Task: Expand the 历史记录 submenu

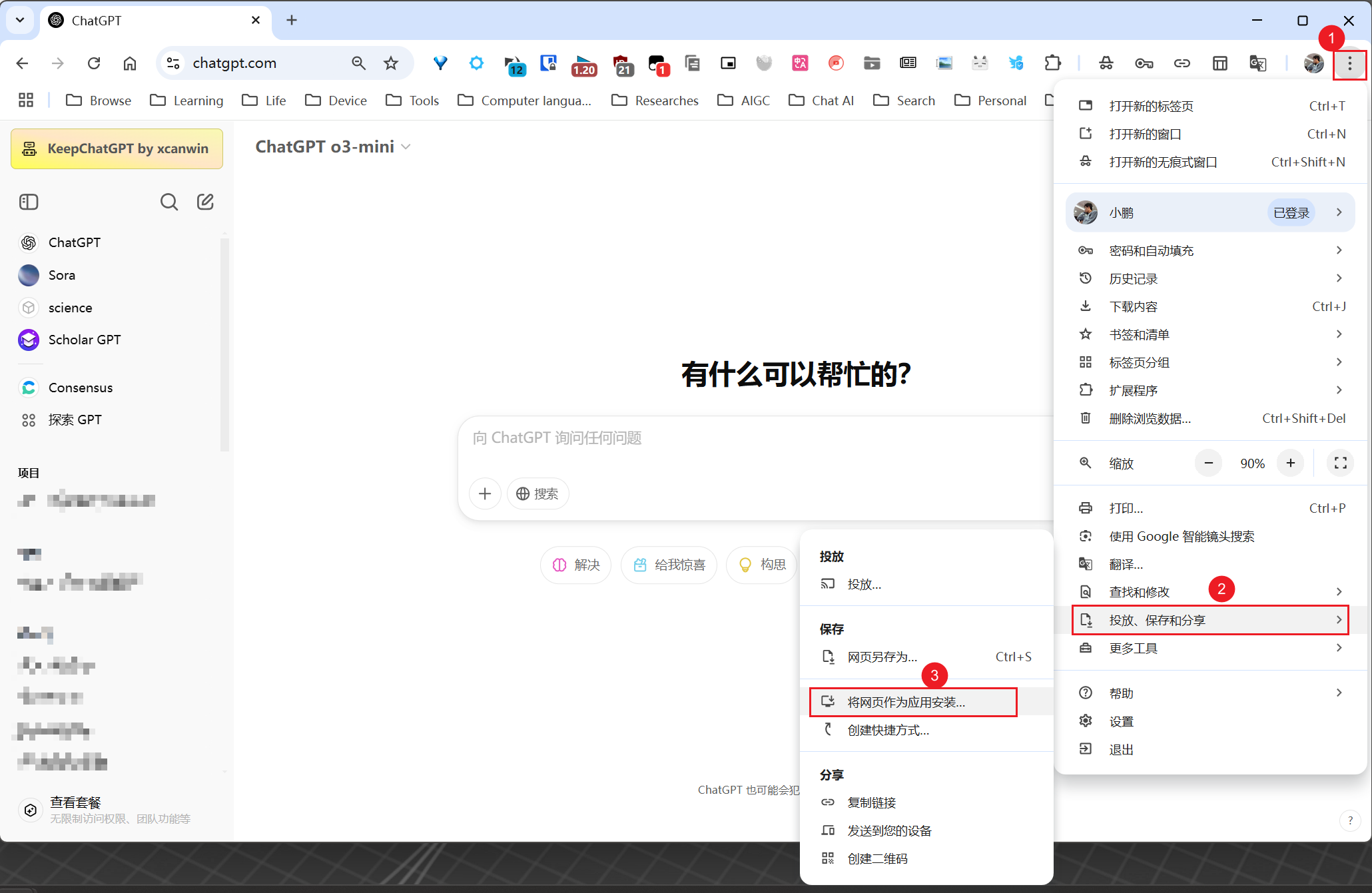Action: pos(1210,278)
